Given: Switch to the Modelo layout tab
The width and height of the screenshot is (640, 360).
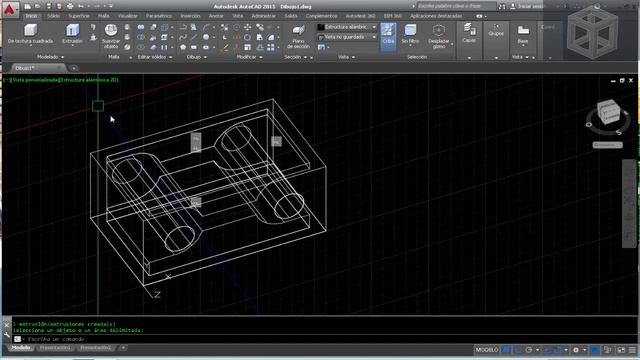Looking at the screenshot, I should (x=21, y=348).
